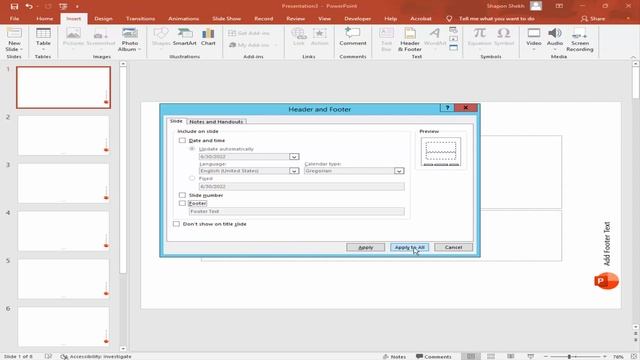Switch to the Animations tab
The height and width of the screenshot is (360, 640).
(184, 19)
